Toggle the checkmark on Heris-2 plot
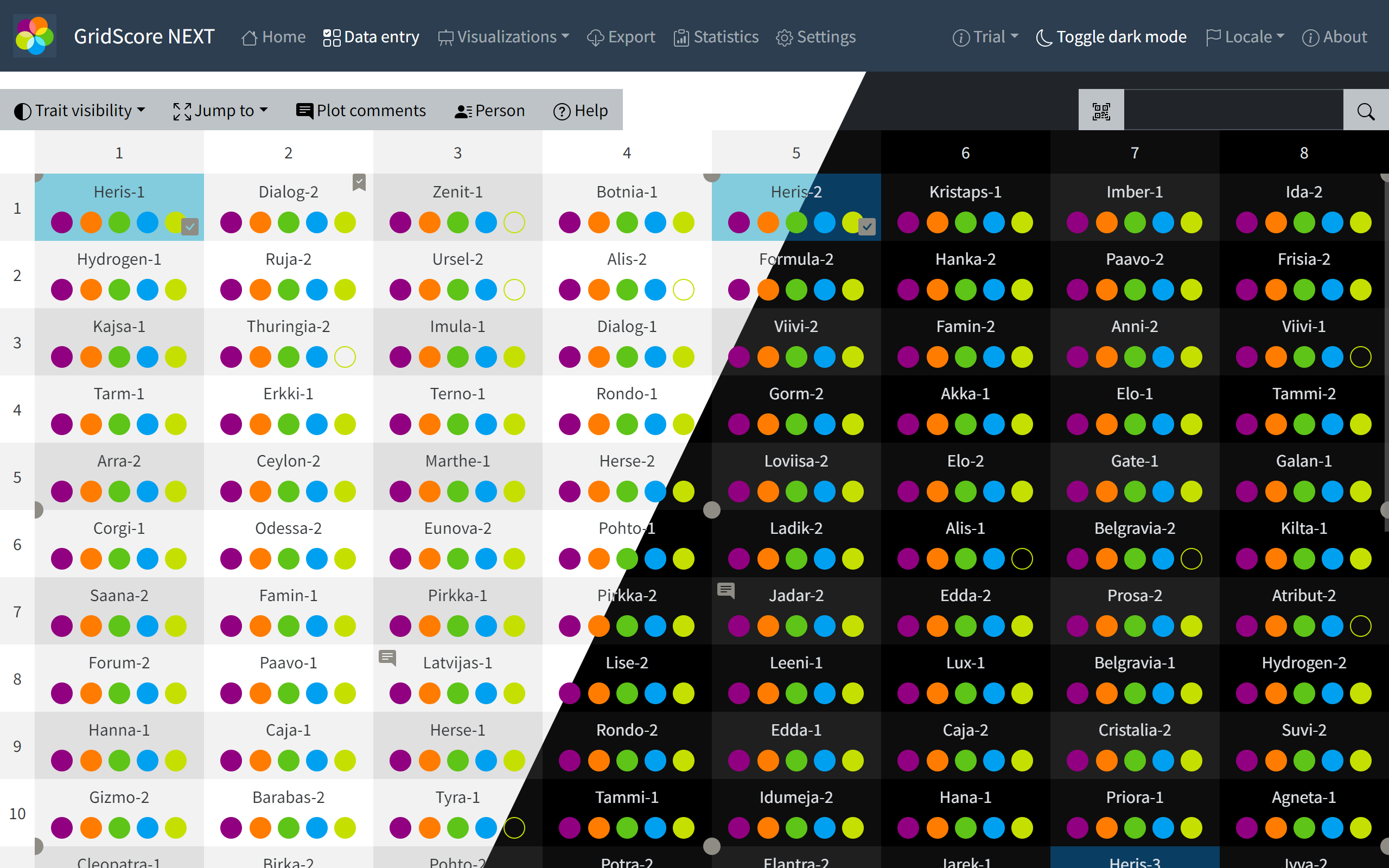The image size is (1389, 868). point(867,227)
